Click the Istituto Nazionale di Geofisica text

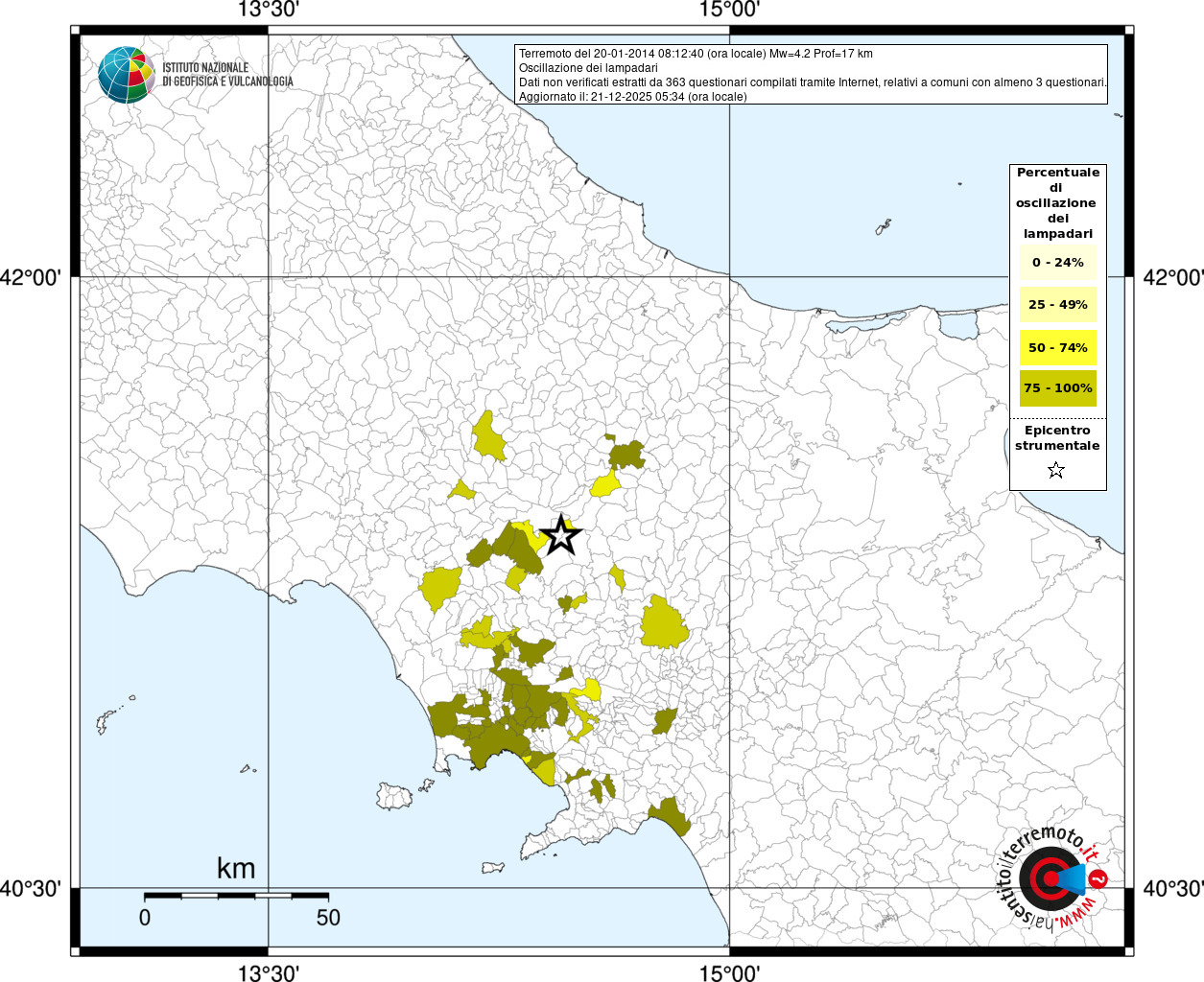click(x=227, y=75)
